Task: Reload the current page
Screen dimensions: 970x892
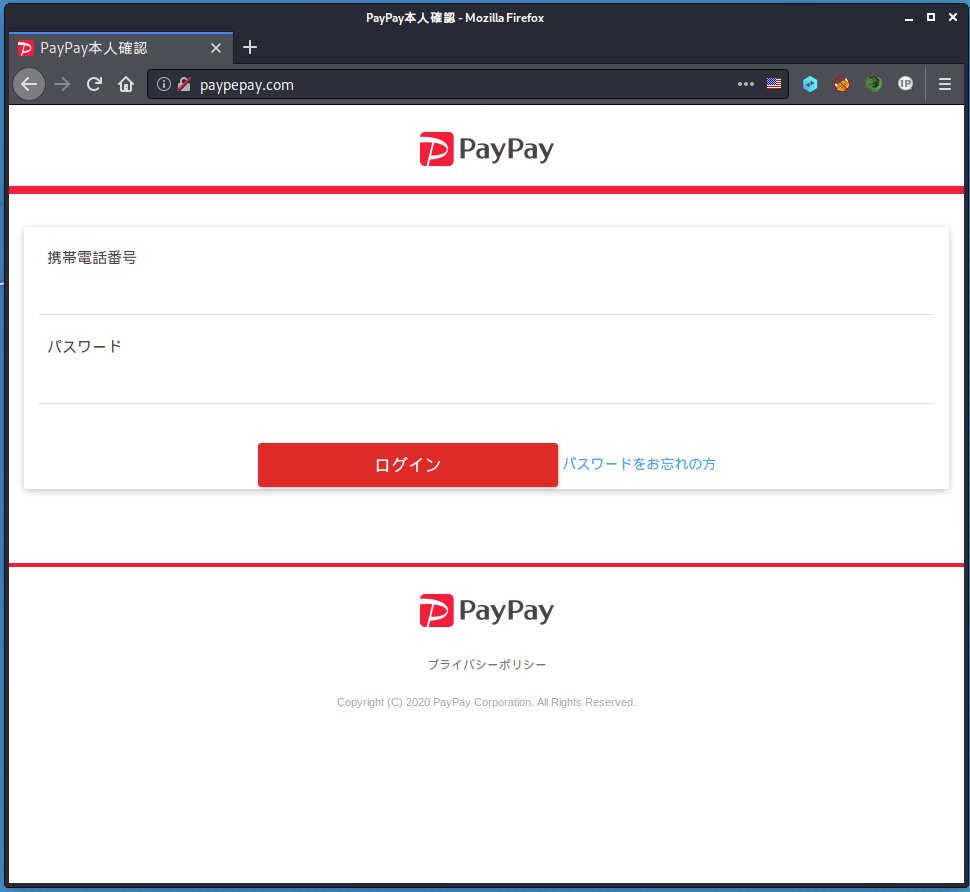Action: pyautogui.click(x=94, y=84)
